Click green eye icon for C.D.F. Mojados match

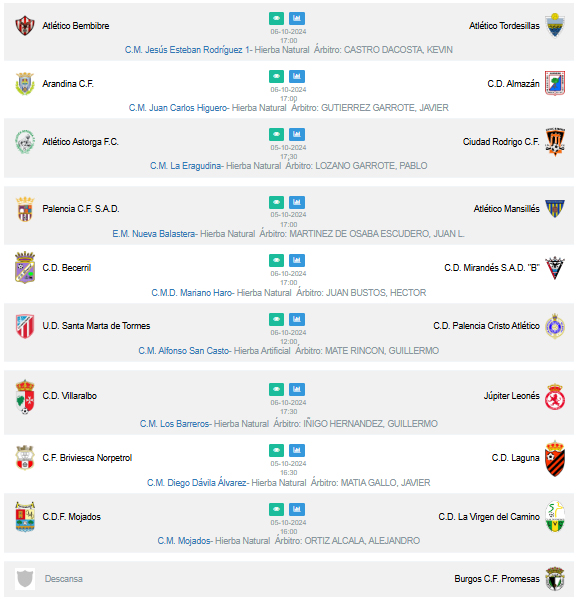(x=276, y=509)
